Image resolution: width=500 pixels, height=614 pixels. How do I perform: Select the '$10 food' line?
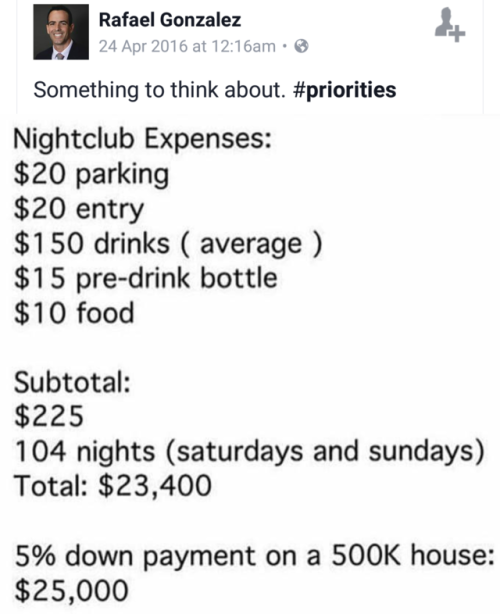point(74,313)
